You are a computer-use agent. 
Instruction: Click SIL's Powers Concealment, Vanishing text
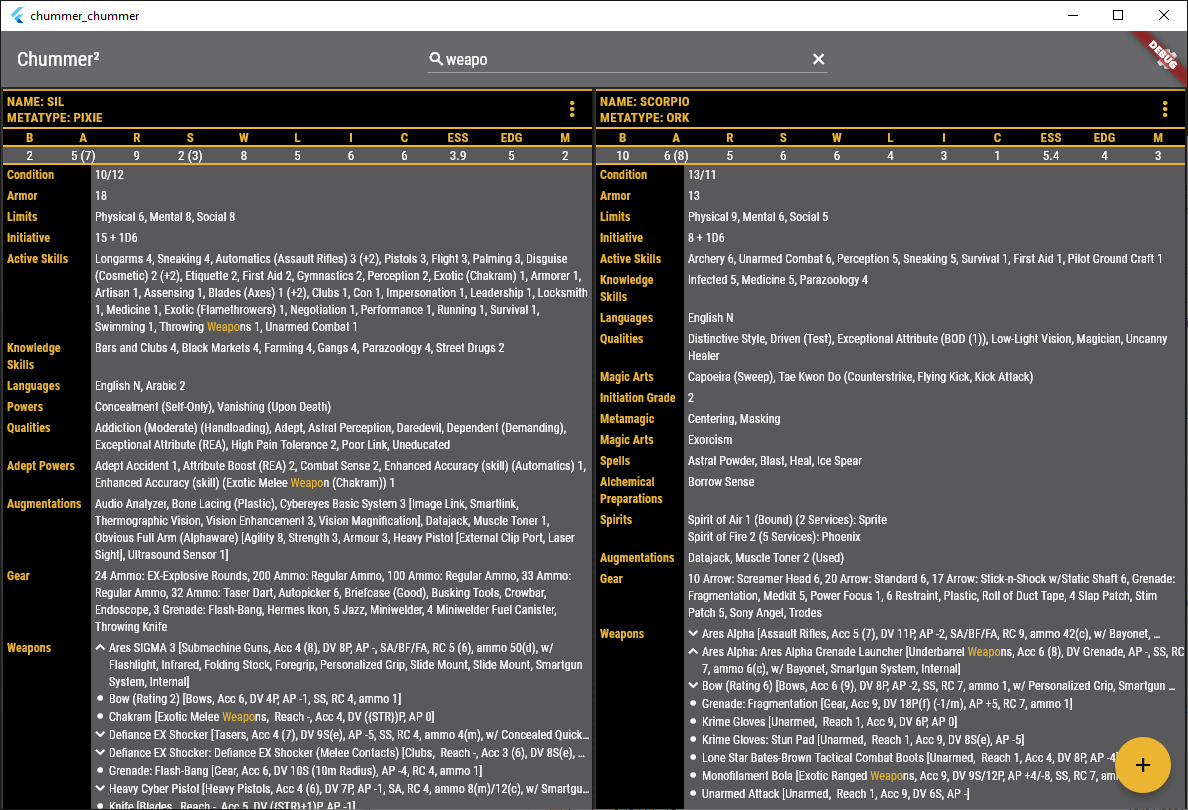[x=213, y=407]
